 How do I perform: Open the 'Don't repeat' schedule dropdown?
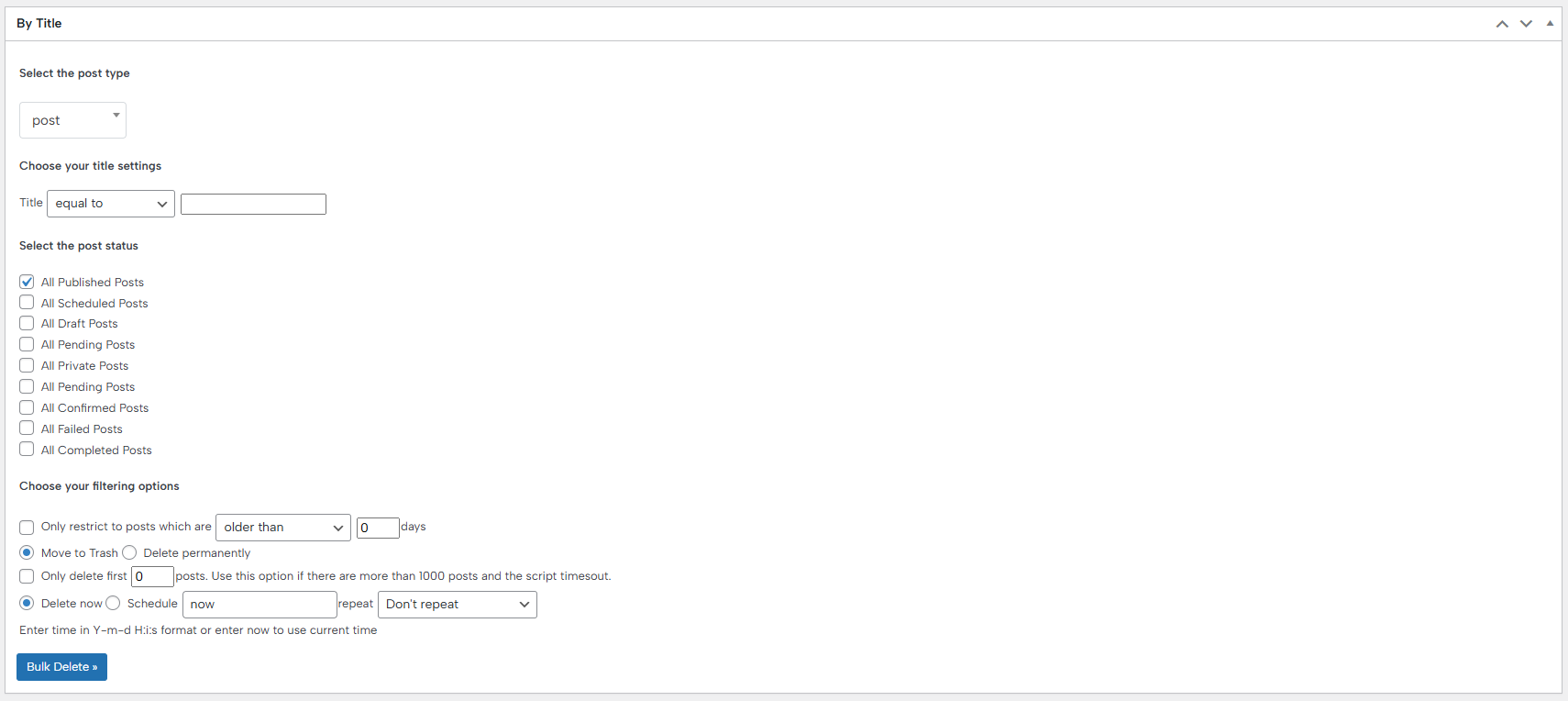tap(457, 605)
